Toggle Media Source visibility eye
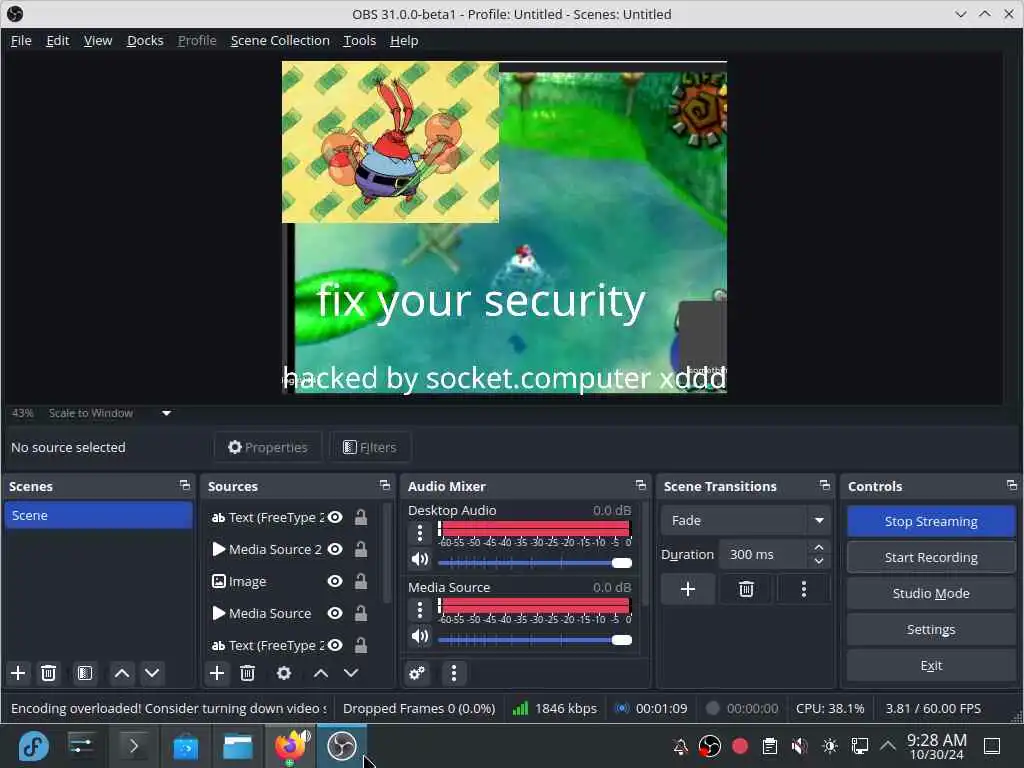 335,613
